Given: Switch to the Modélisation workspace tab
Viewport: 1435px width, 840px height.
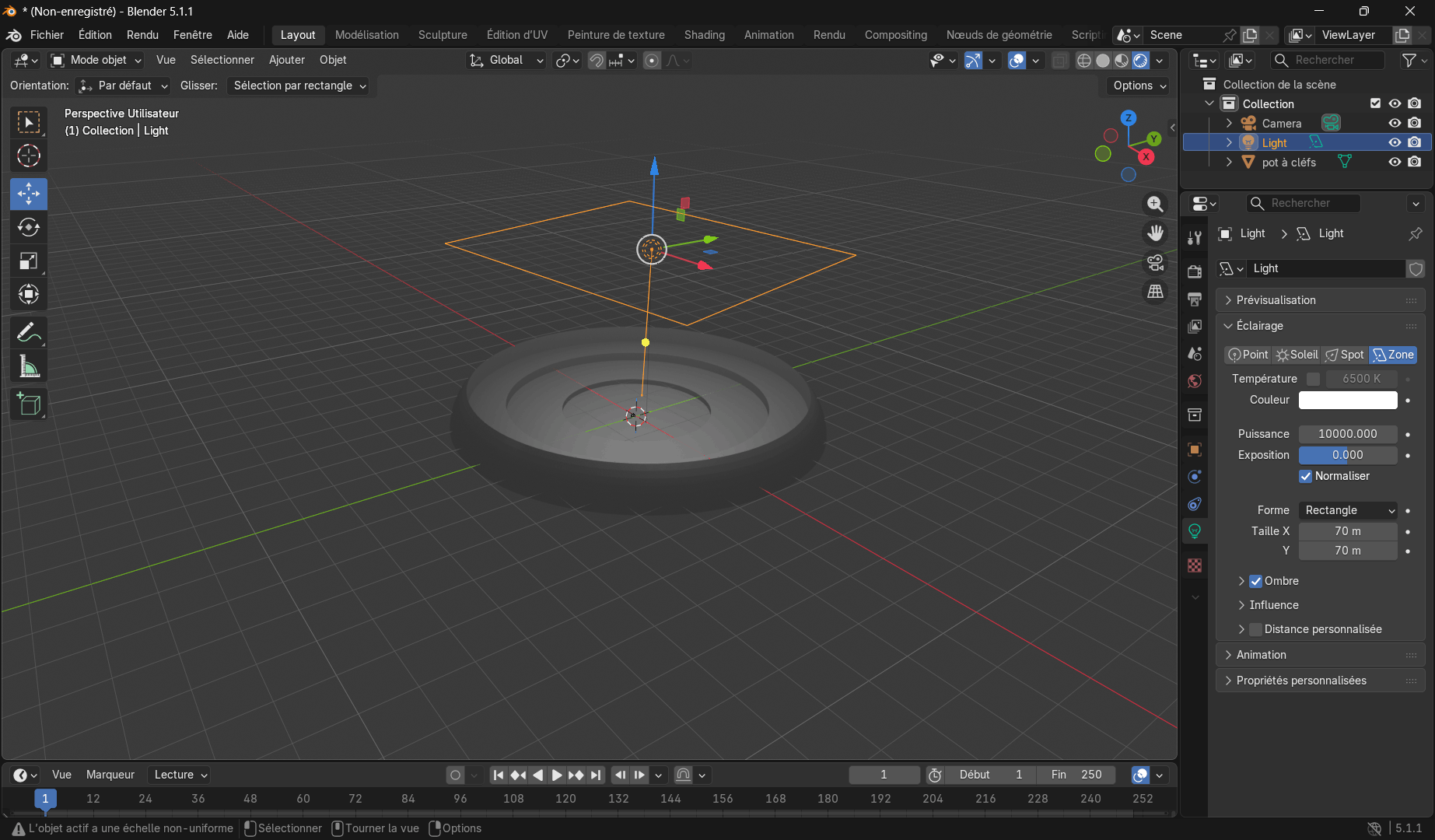Looking at the screenshot, I should click(x=367, y=35).
